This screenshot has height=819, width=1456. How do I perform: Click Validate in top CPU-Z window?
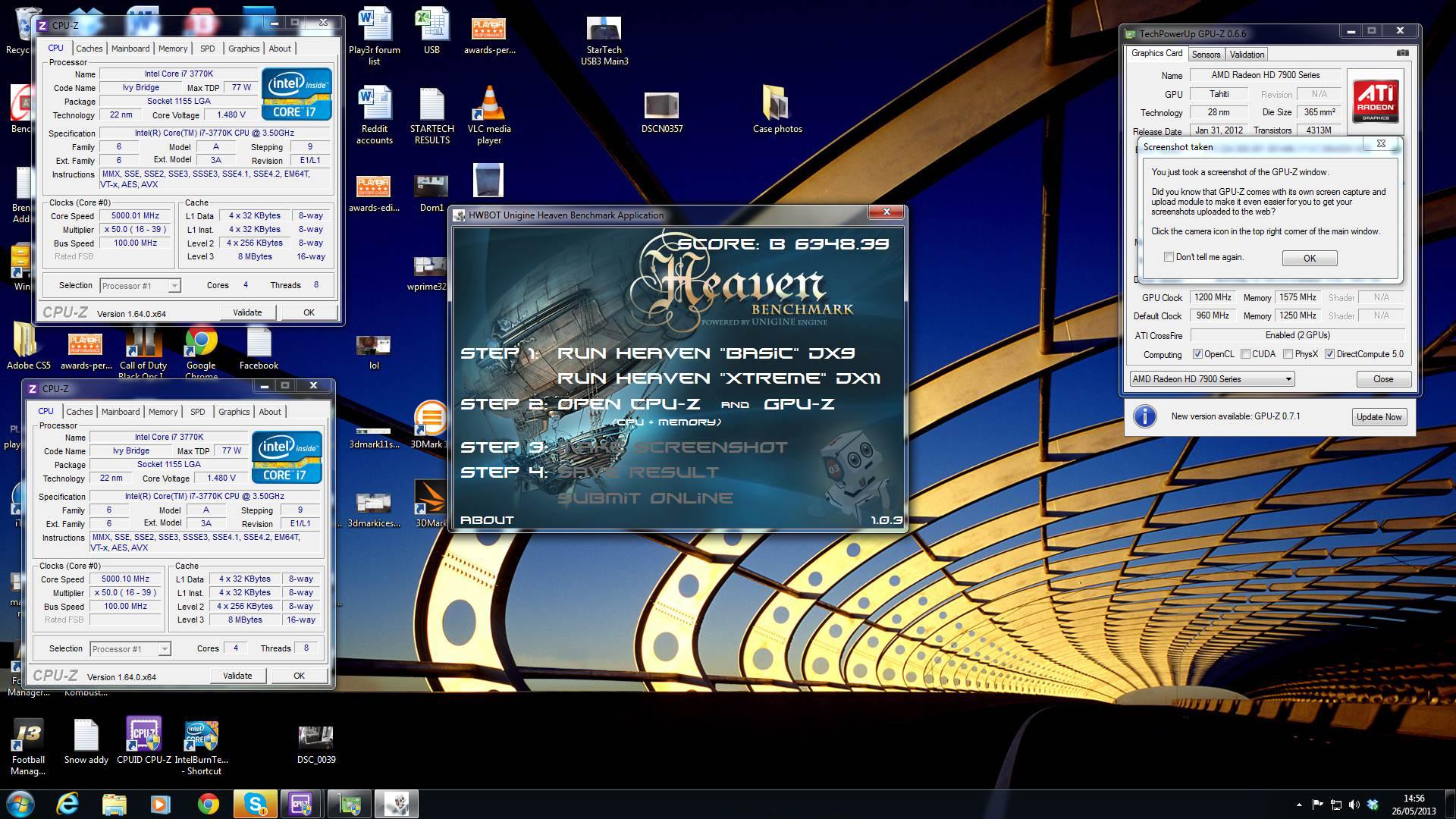[247, 312]
